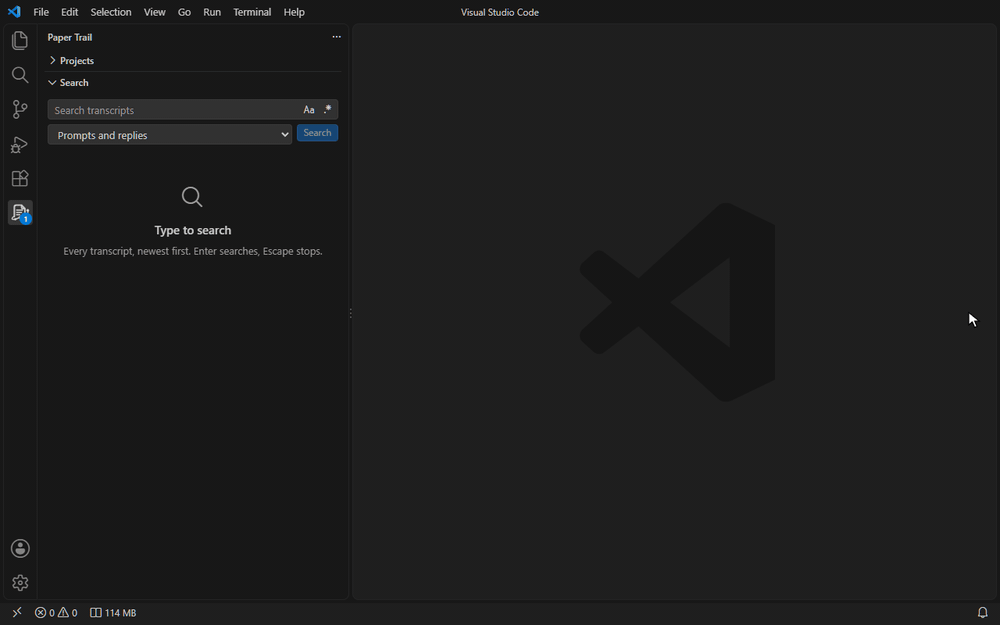Click the sidebar resize sash handle
This screenshot has width=1000, height=625.
click(x=350, y=313)
